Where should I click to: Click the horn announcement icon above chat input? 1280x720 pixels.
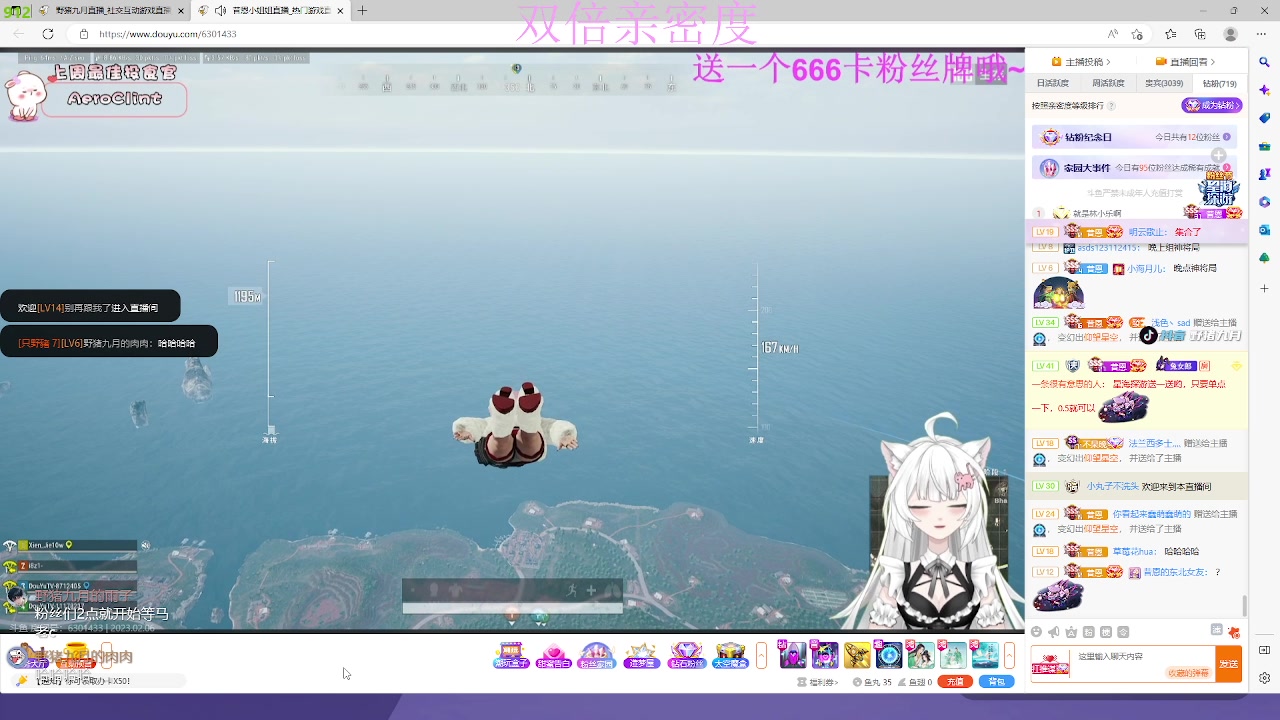pos(1053,631)
